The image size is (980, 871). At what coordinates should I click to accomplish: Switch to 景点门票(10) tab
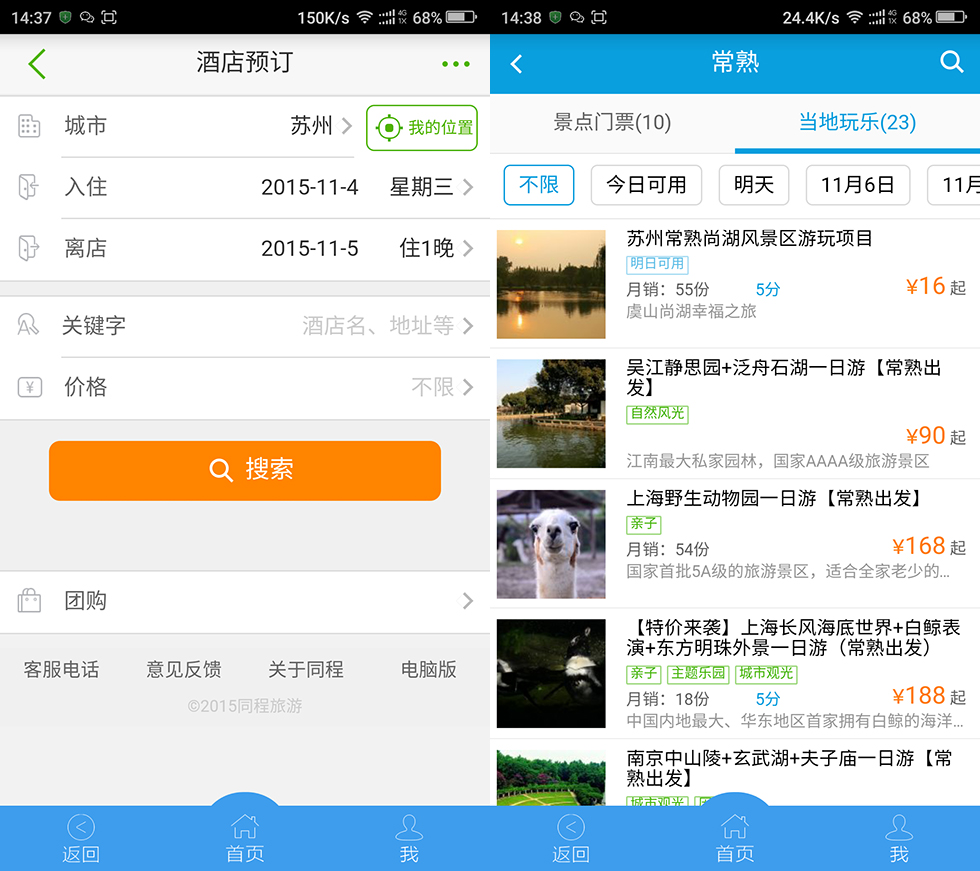(612, 122)
